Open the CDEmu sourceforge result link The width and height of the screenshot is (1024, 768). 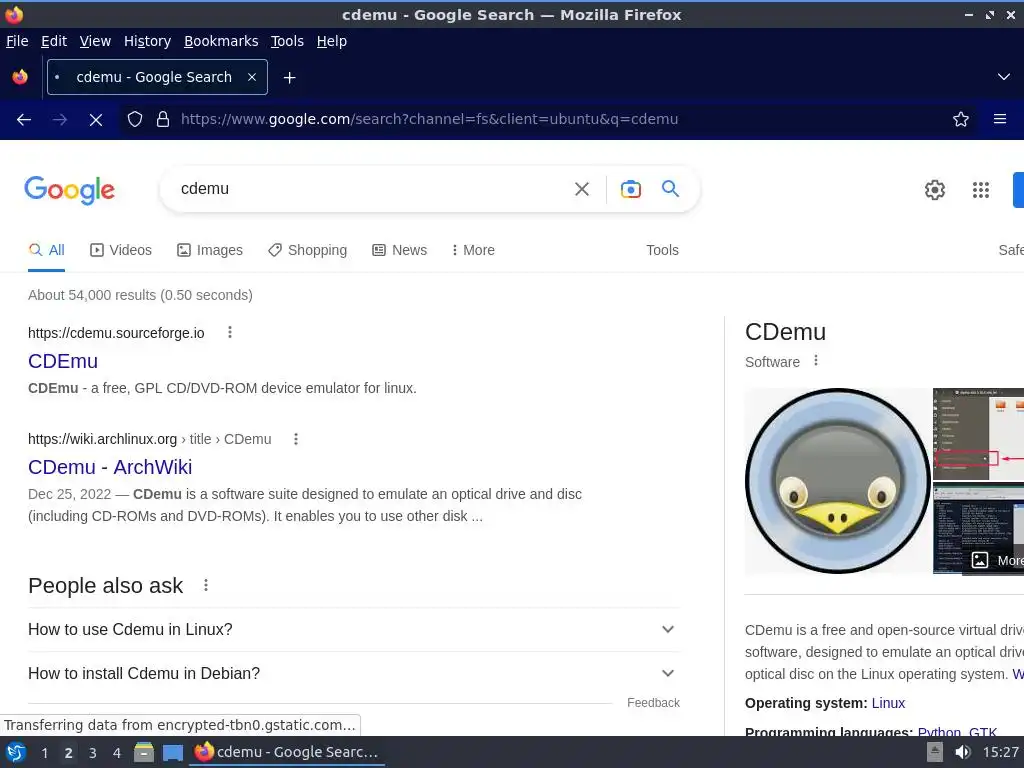click(x=63, y=361)
